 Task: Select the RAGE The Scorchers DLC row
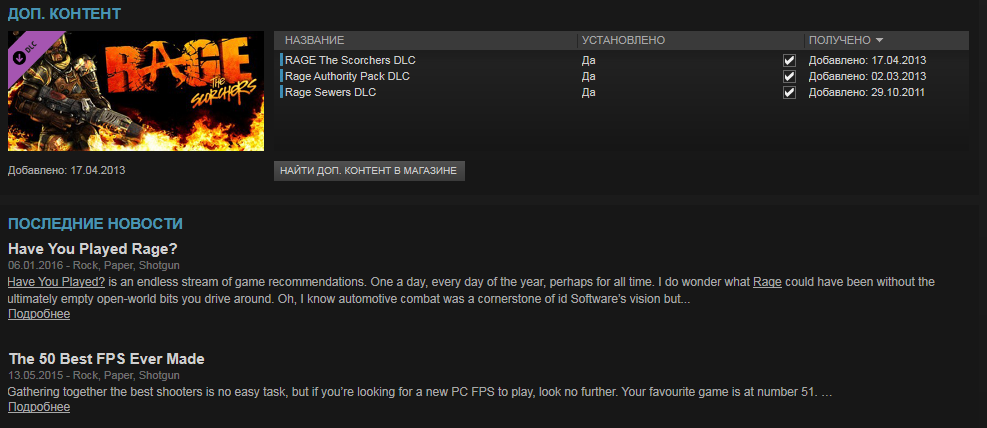pyautogui.click(x=350, y=60)
